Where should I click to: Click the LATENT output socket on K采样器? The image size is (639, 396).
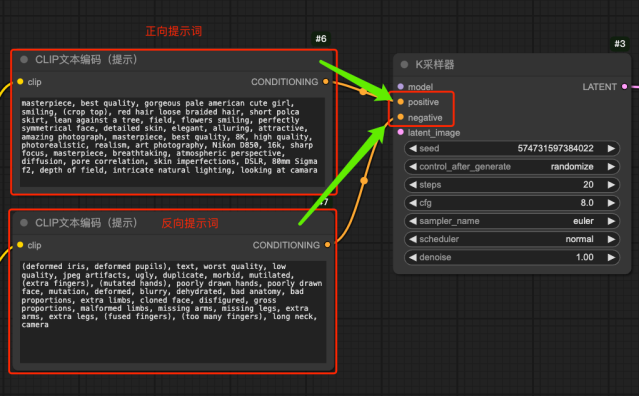(624, 86)
